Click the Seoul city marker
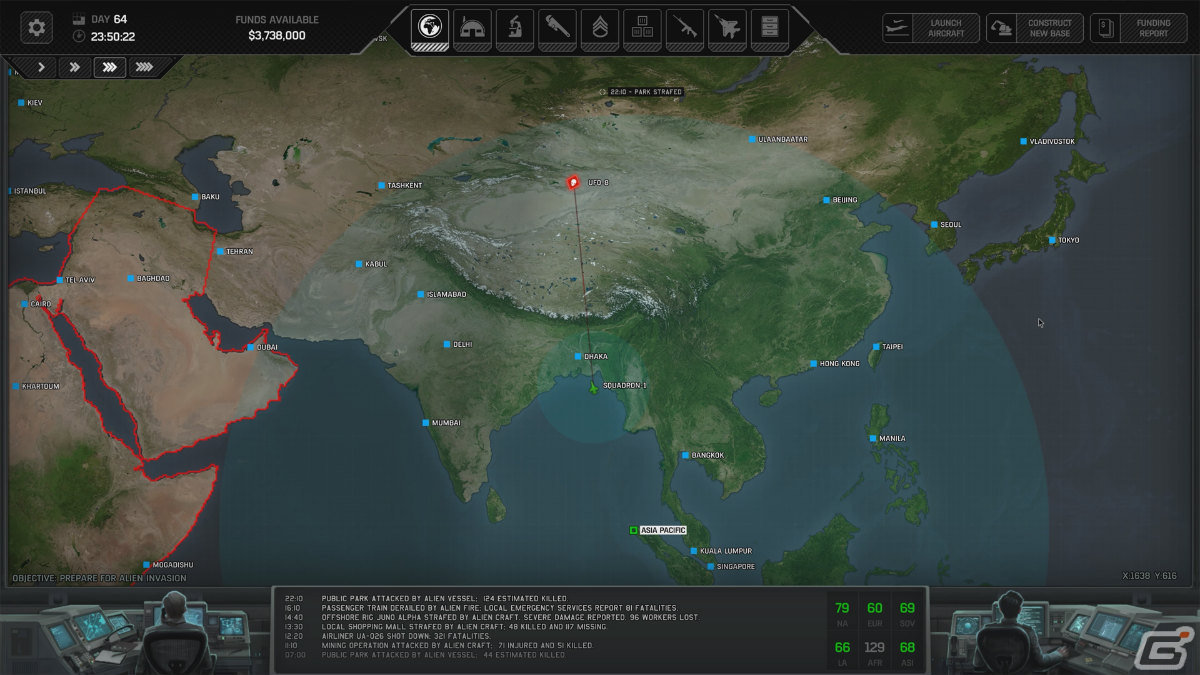 coord(934,225)
